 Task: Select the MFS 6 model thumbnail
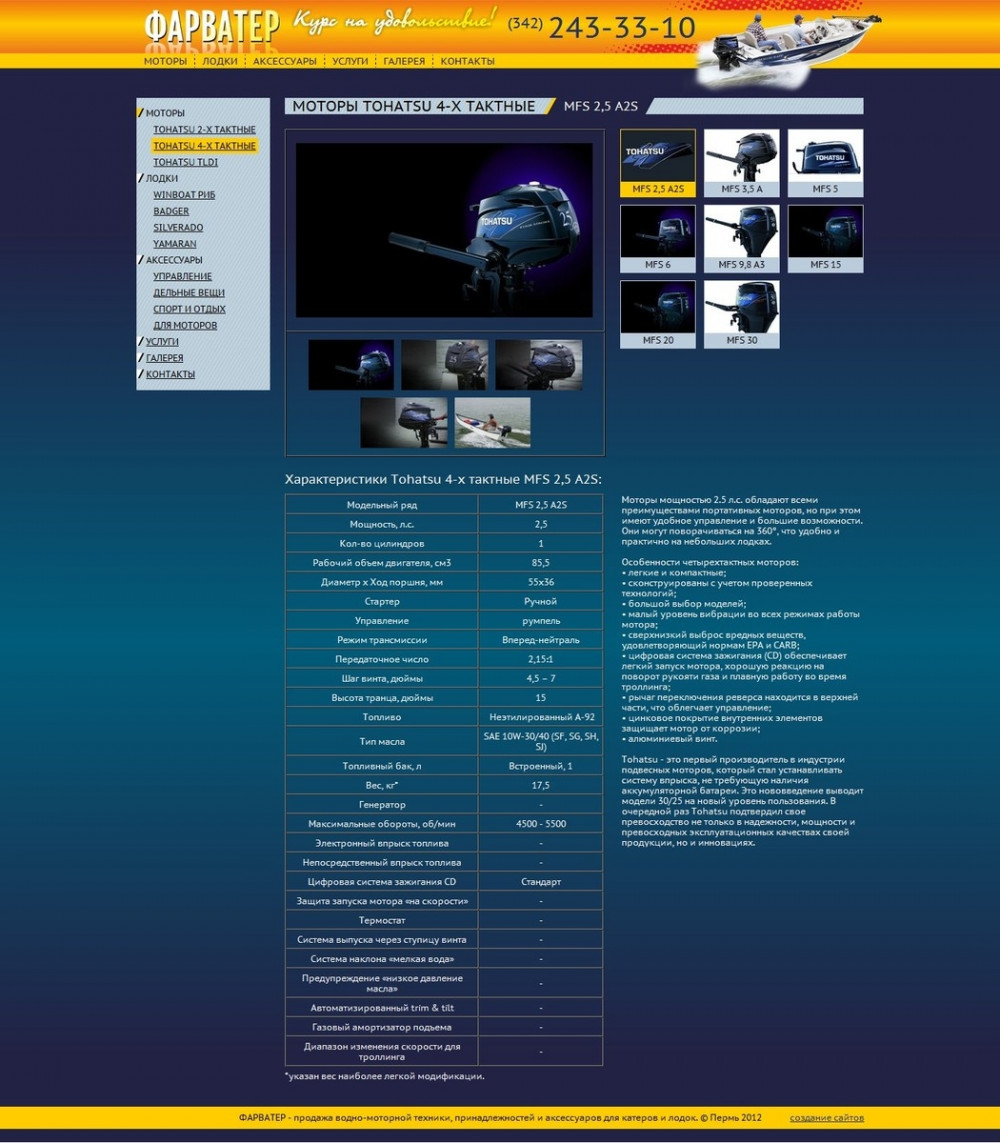coord(657,238)
